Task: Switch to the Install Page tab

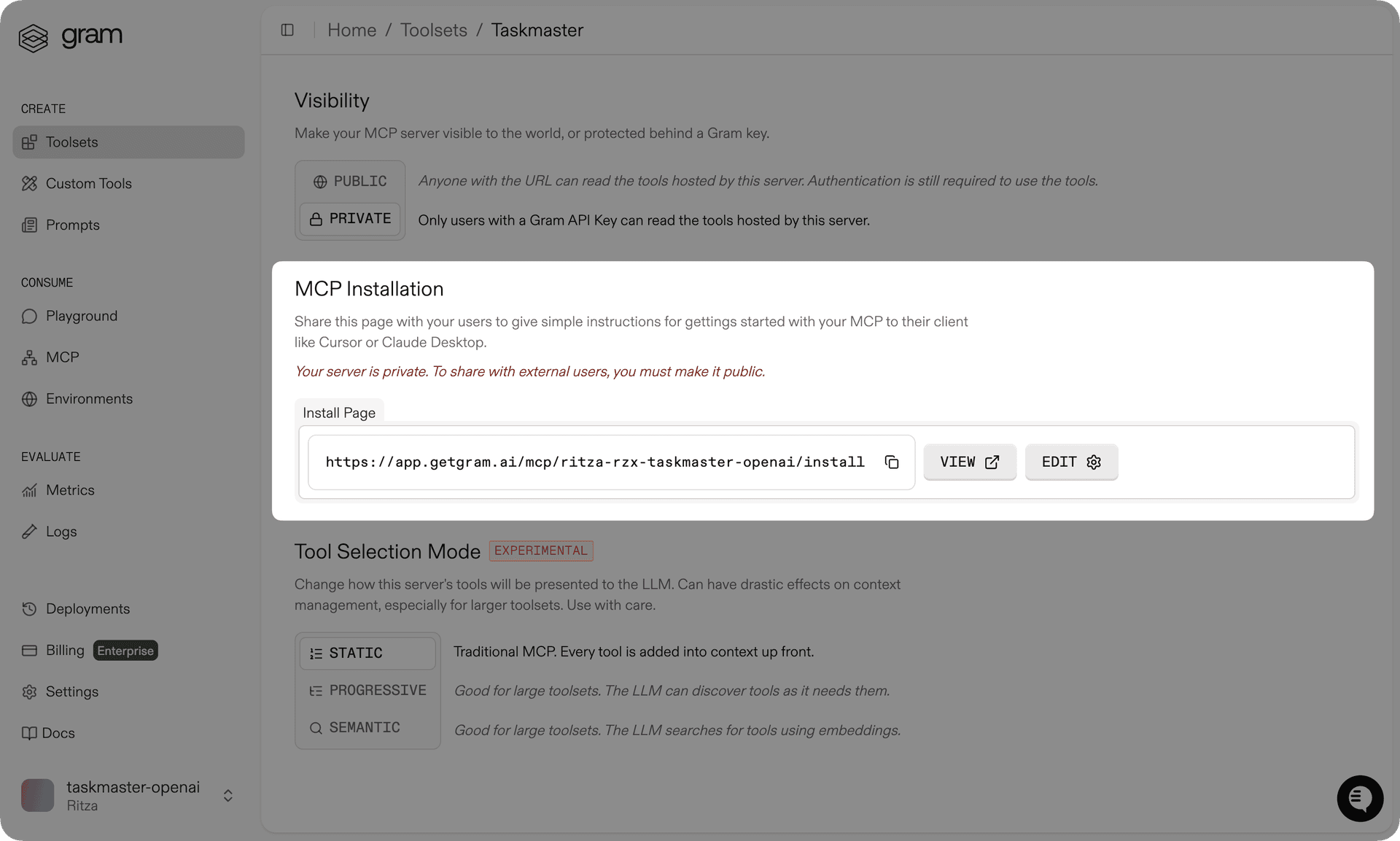Action: pyautogui.click(x=338, y=412)
